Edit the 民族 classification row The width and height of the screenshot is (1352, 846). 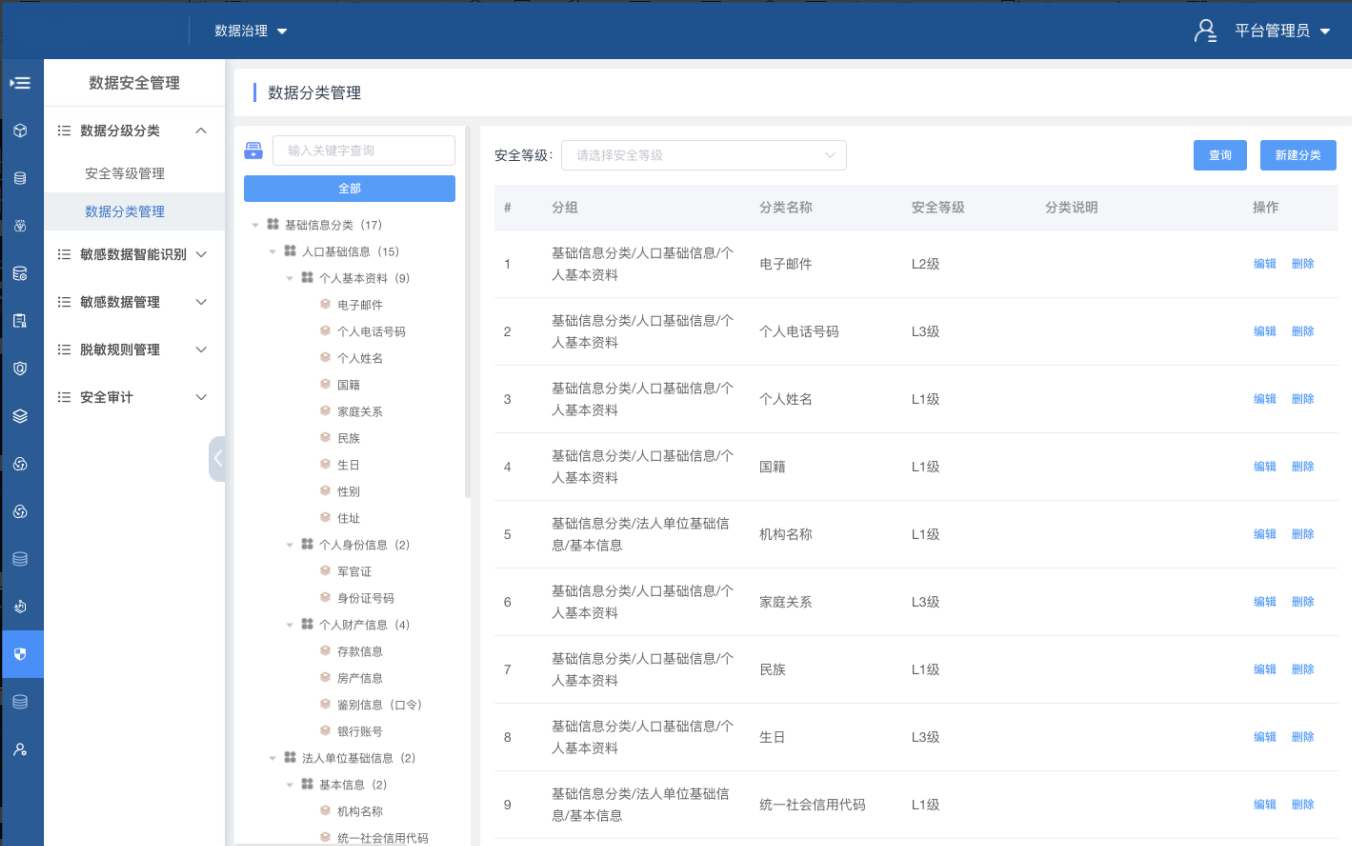1265,669
